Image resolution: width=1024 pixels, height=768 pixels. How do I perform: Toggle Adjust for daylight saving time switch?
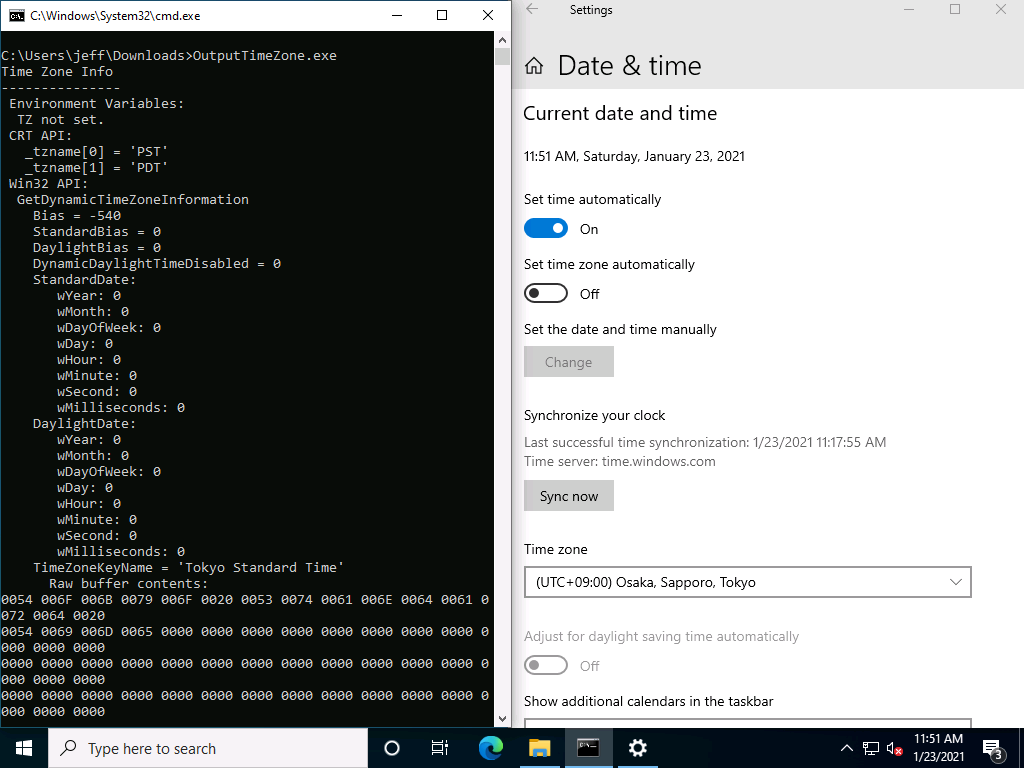(546, 666)
